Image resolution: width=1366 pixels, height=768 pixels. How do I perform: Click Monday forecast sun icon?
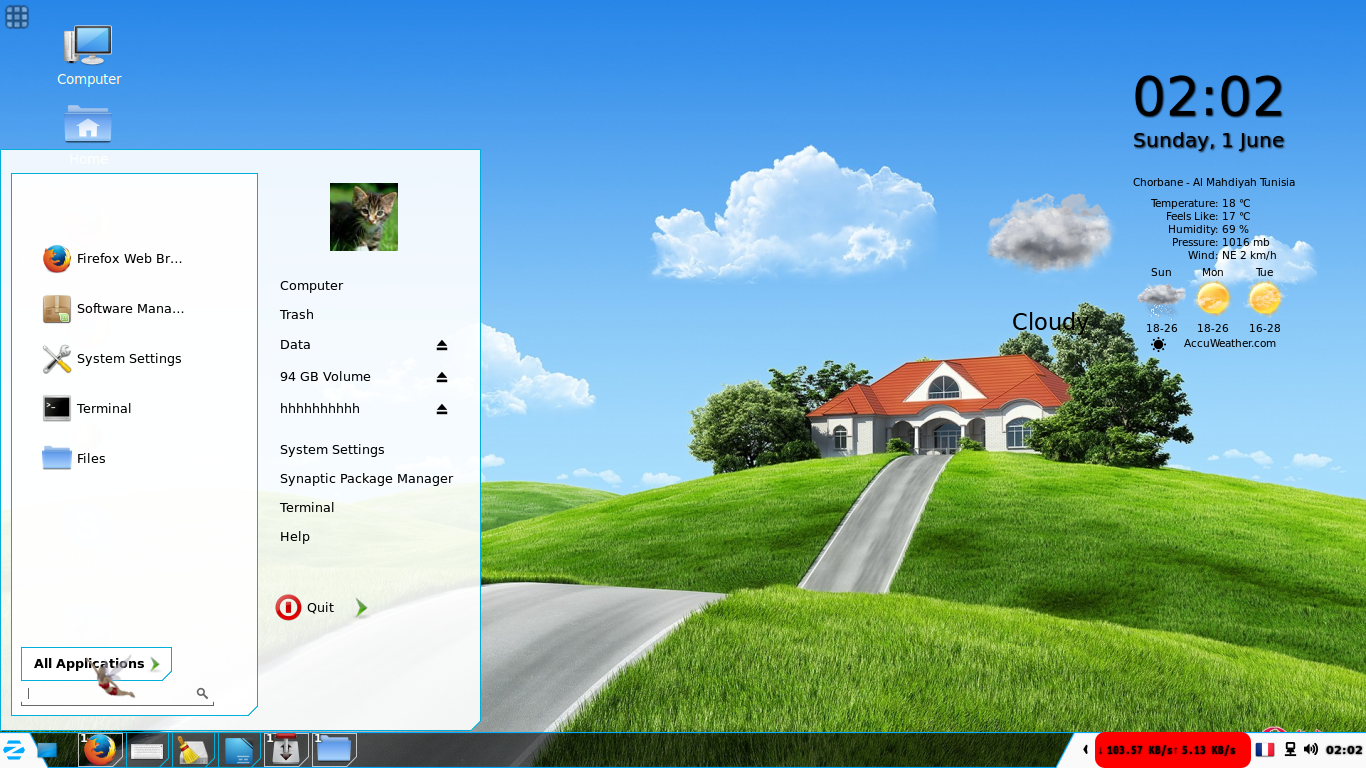tap(1213, 299)
